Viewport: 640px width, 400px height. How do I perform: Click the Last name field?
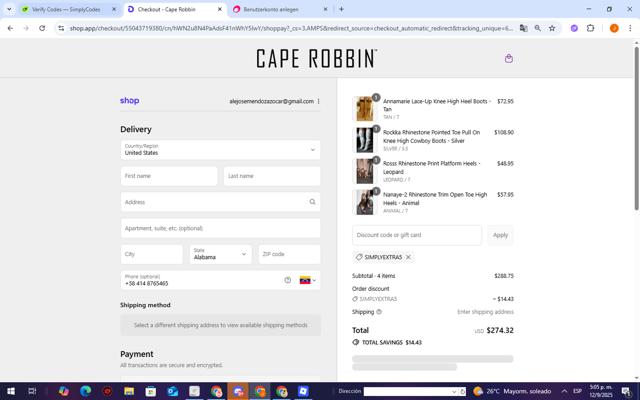click(272, 176)
